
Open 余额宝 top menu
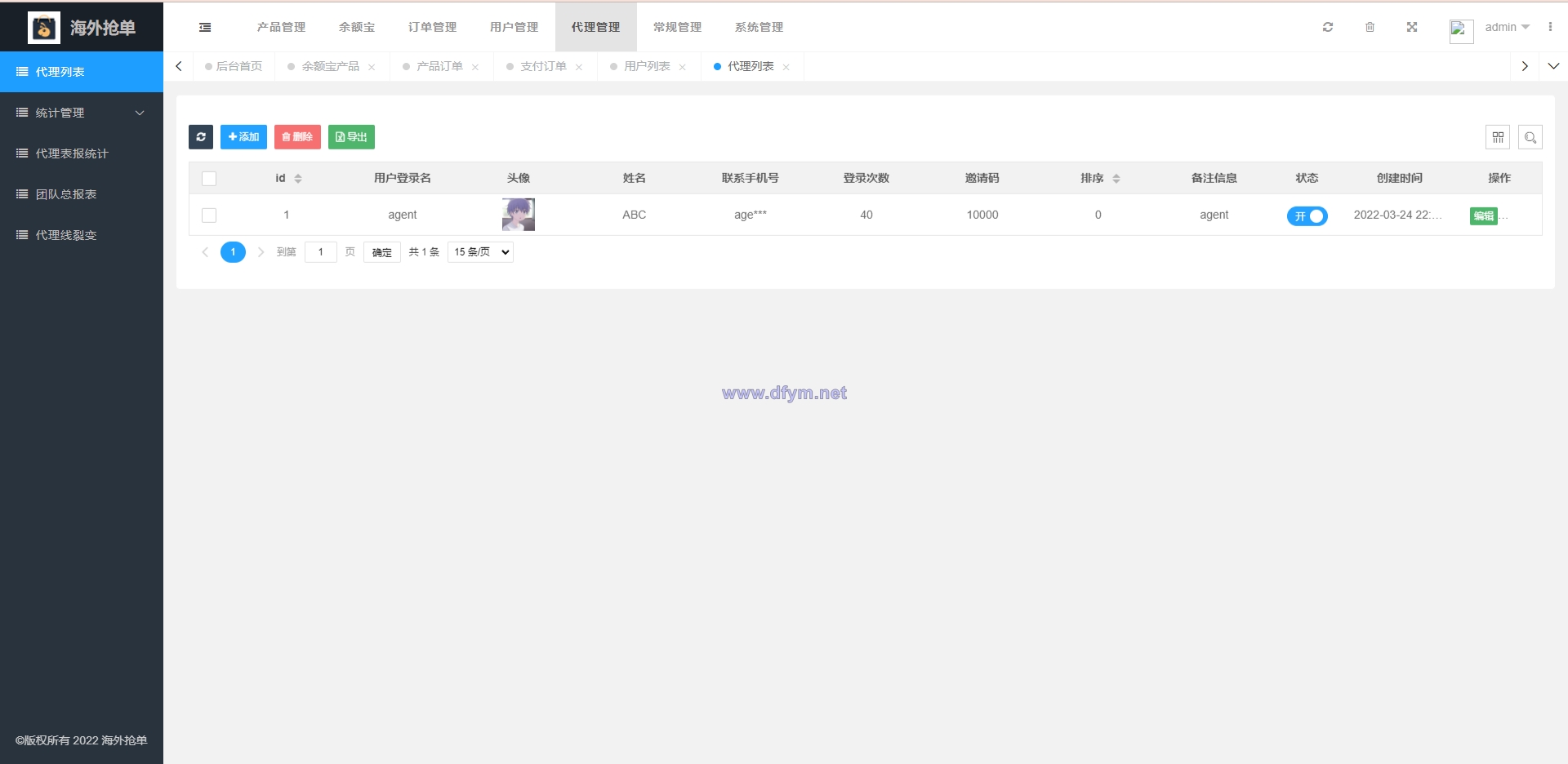pyautogui.click(x=357, y=27)
